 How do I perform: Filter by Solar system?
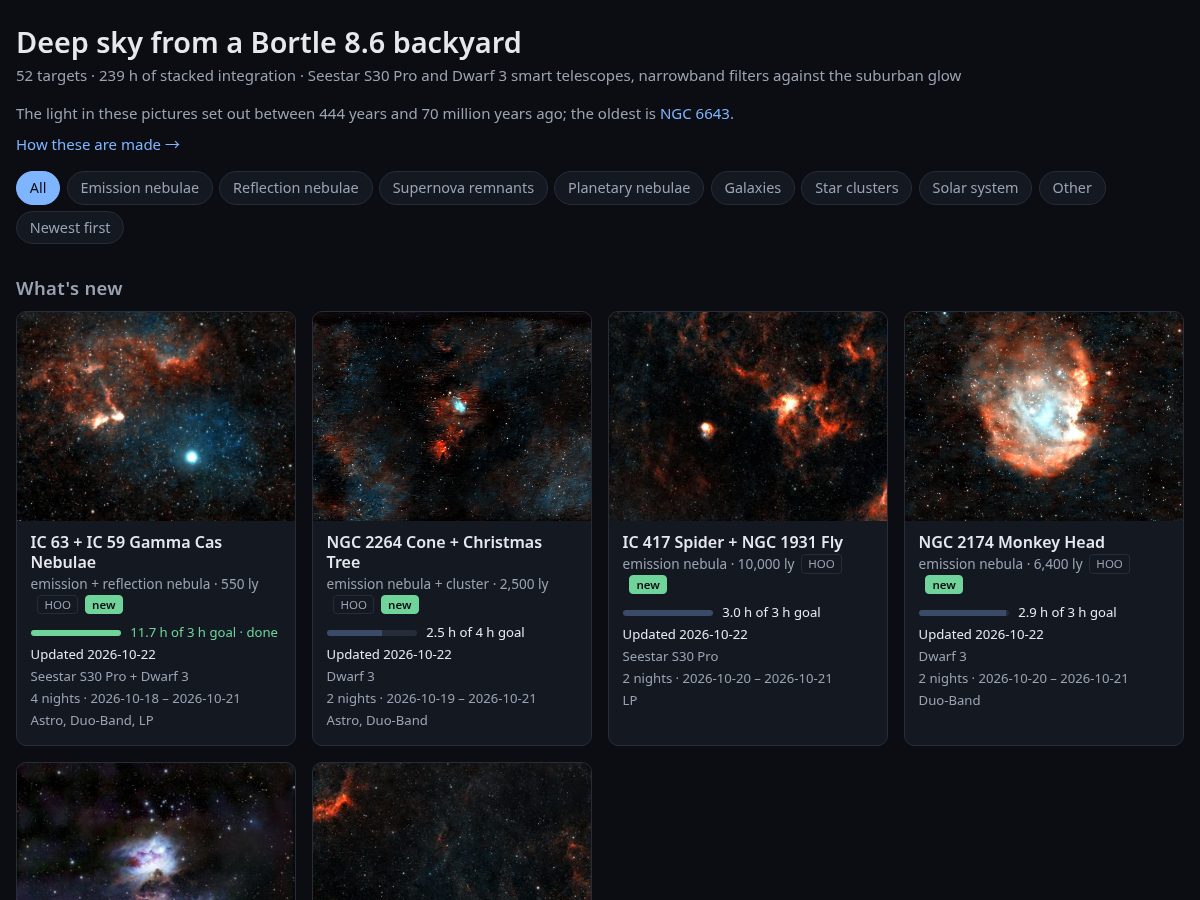(x=975, y=188)
